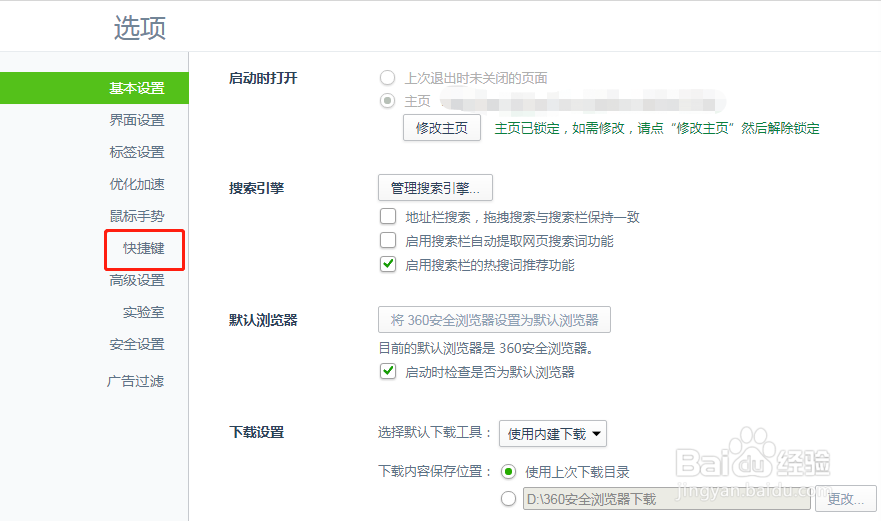Uncheck 启用搜索栏的热搜词推荐功能
The height and width of the screenshot is (521, 881).
388,264
